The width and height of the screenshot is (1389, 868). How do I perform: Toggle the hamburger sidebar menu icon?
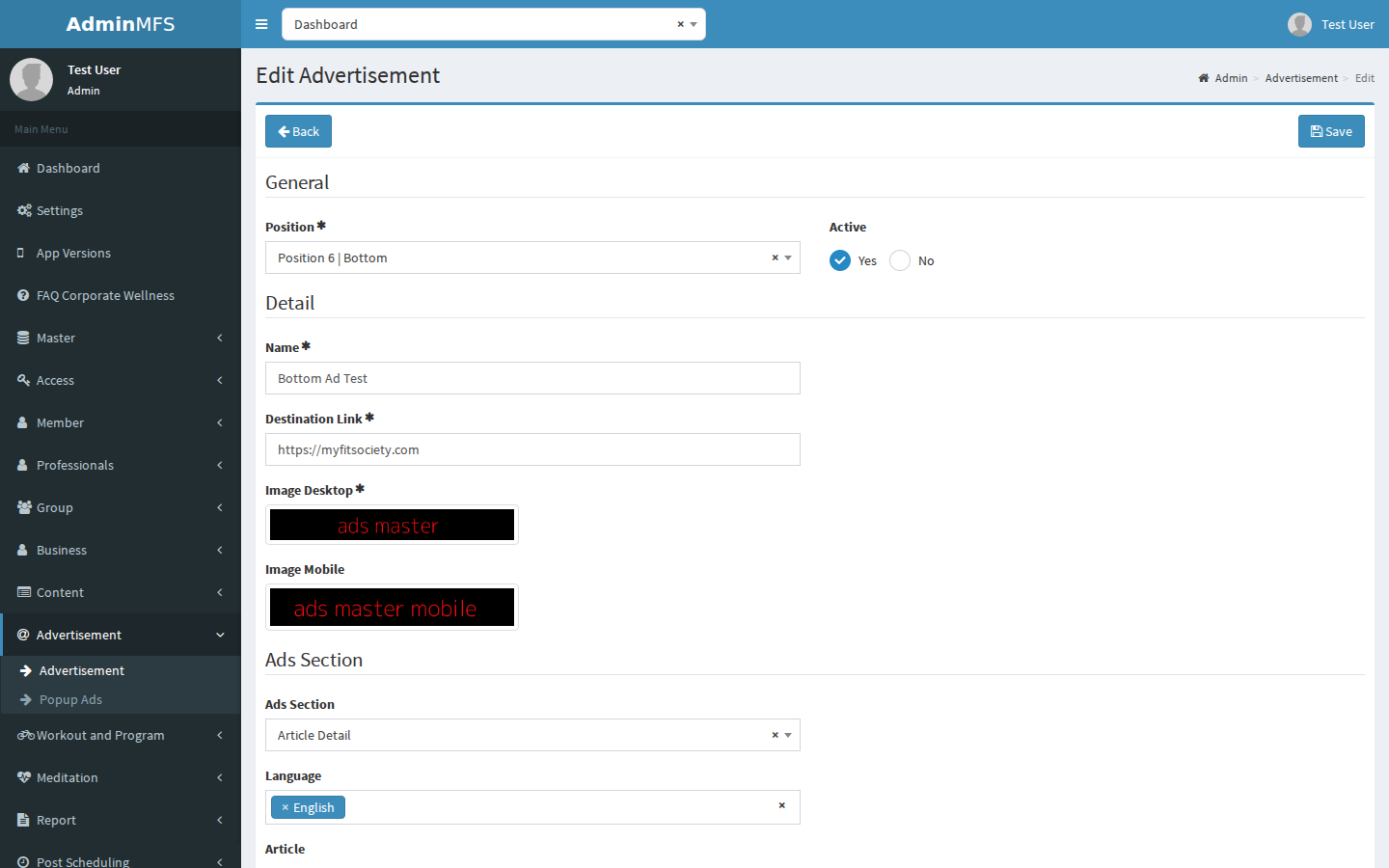coord(261,24)
